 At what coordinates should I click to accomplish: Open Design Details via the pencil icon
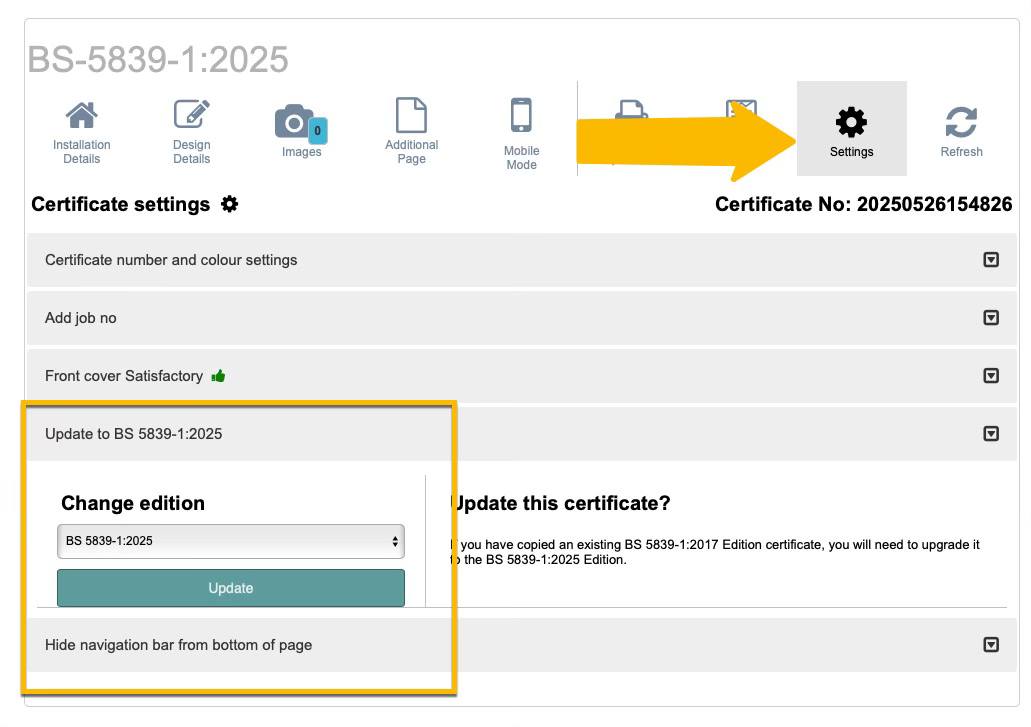[191, 114]
